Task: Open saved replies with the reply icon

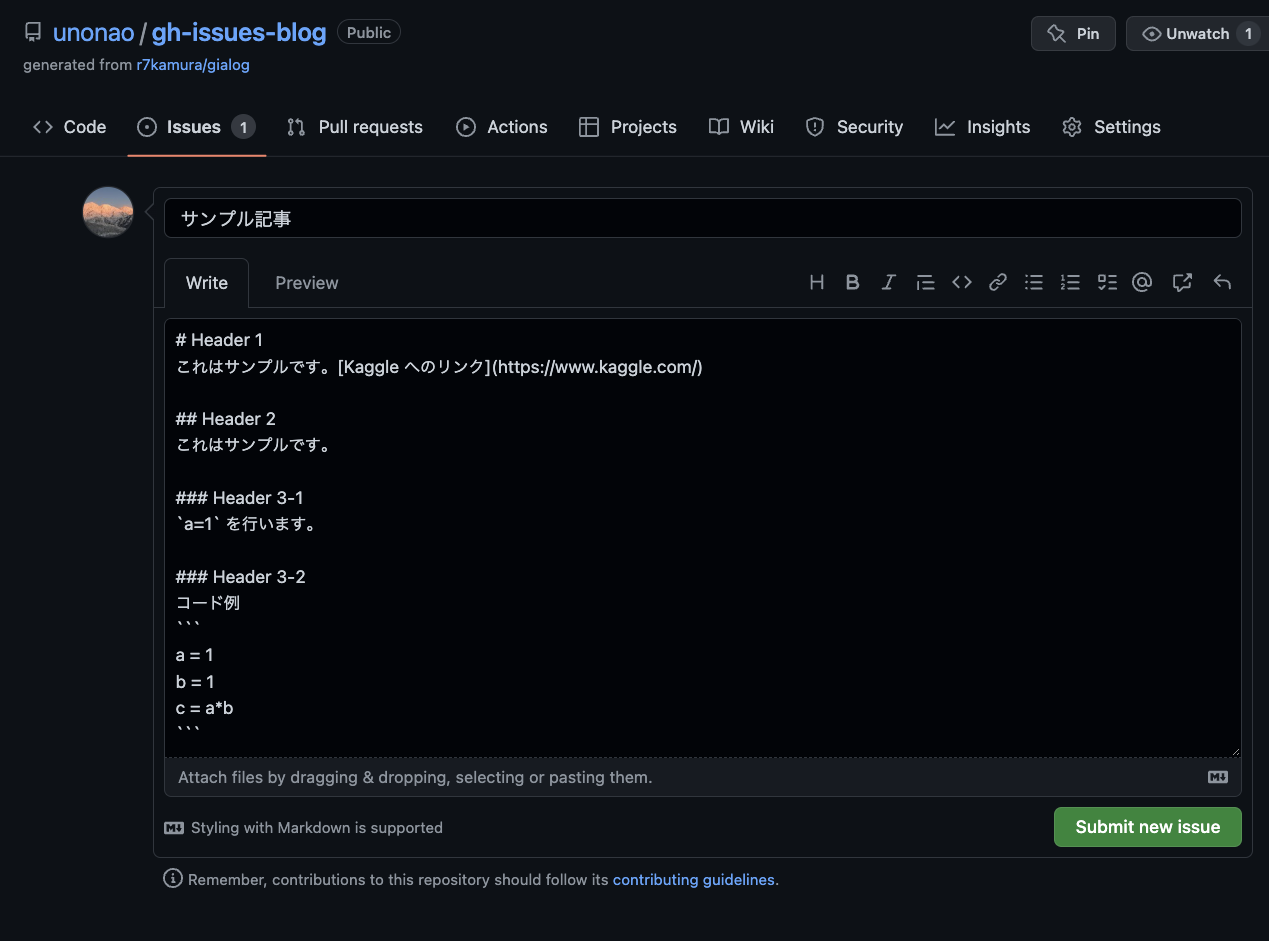Action: 1222,282
